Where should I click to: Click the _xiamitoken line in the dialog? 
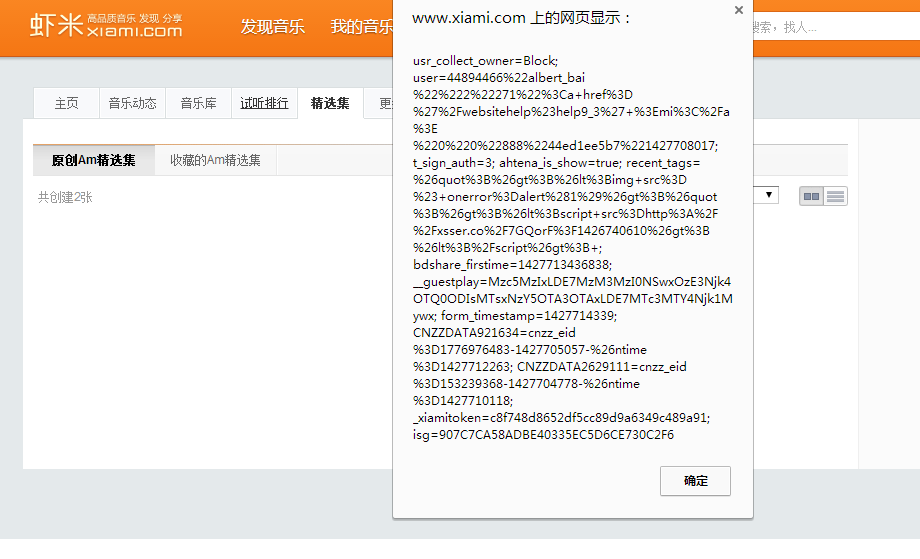tap(561, 418)
